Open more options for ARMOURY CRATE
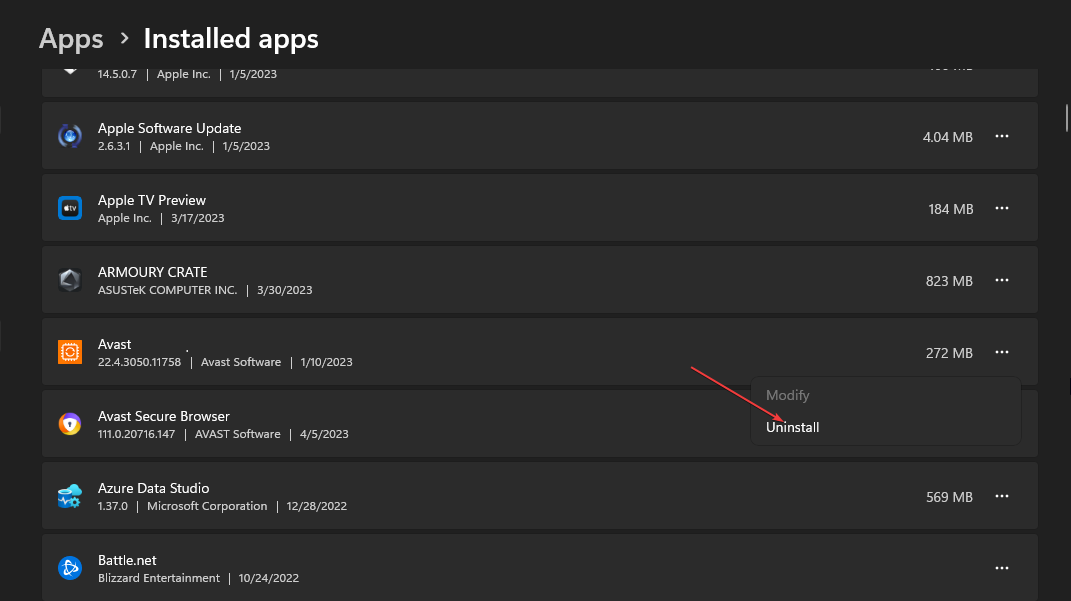 [1001, 281]
